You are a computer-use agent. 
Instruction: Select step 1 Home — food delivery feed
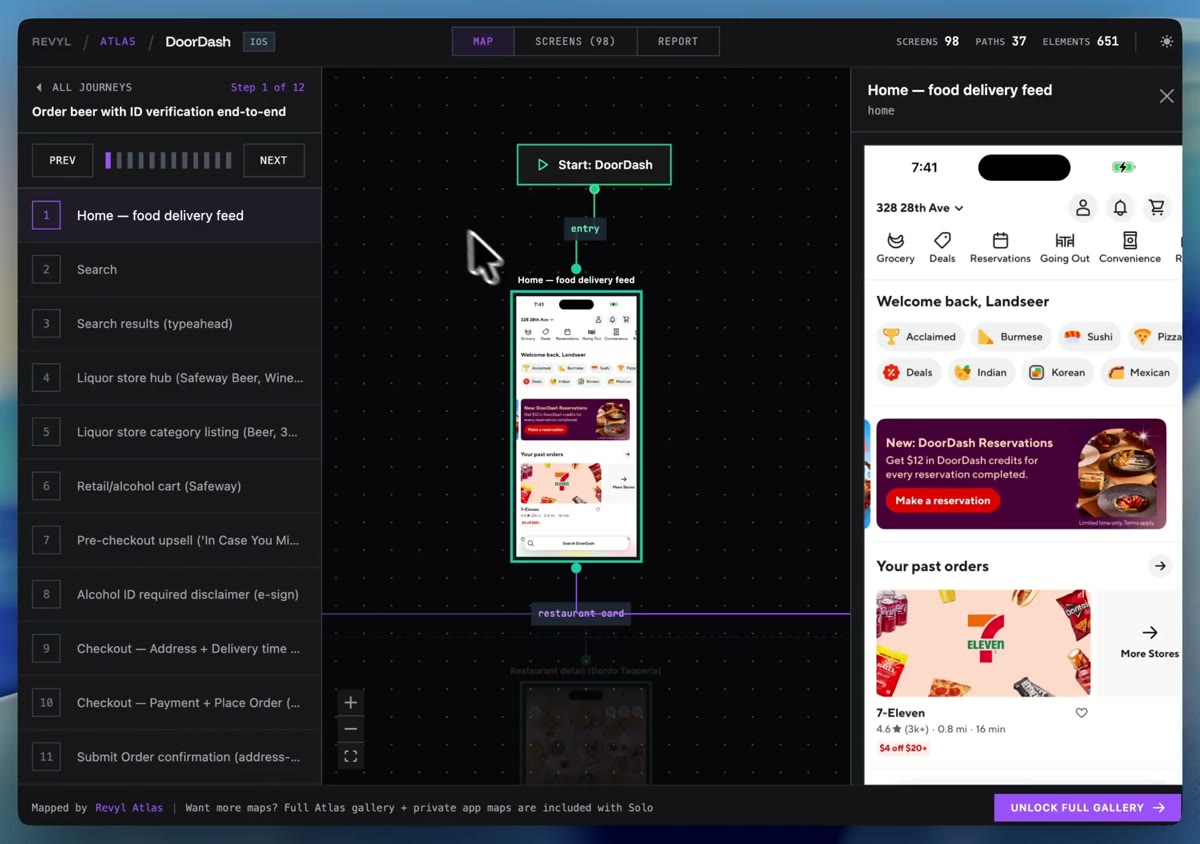170,215
